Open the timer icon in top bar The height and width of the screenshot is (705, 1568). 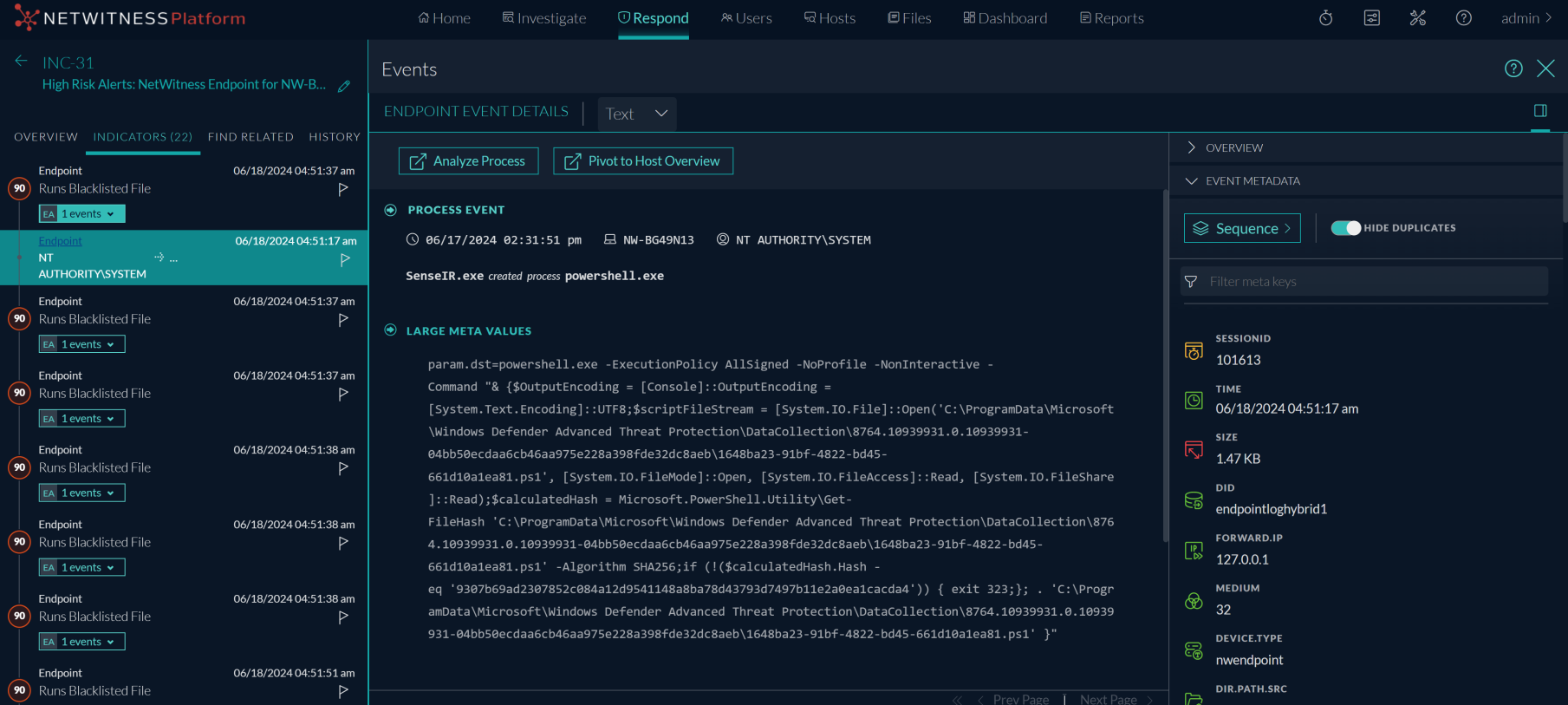click(1325, 18)
